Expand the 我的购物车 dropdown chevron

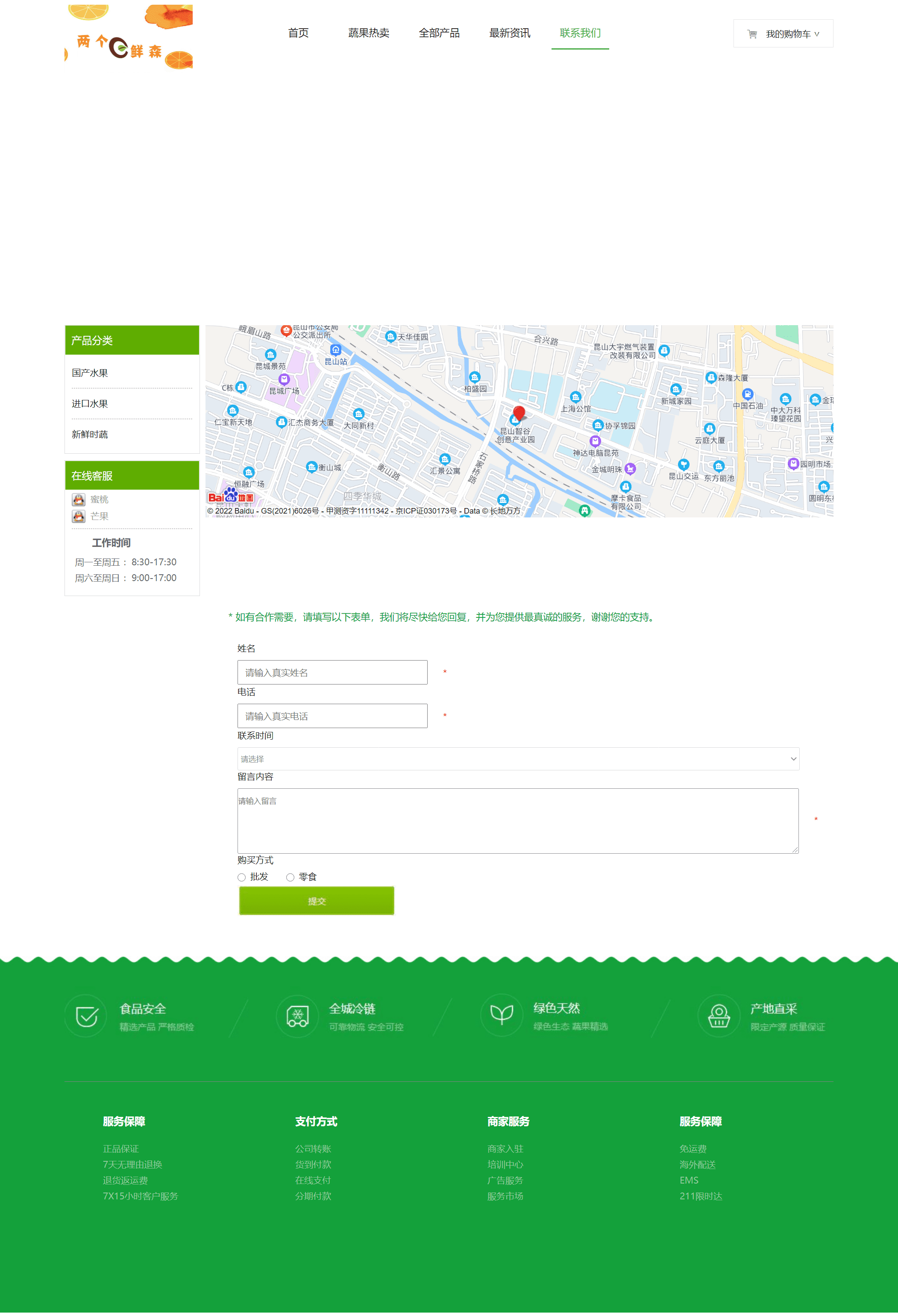click(x=817, y=33)
